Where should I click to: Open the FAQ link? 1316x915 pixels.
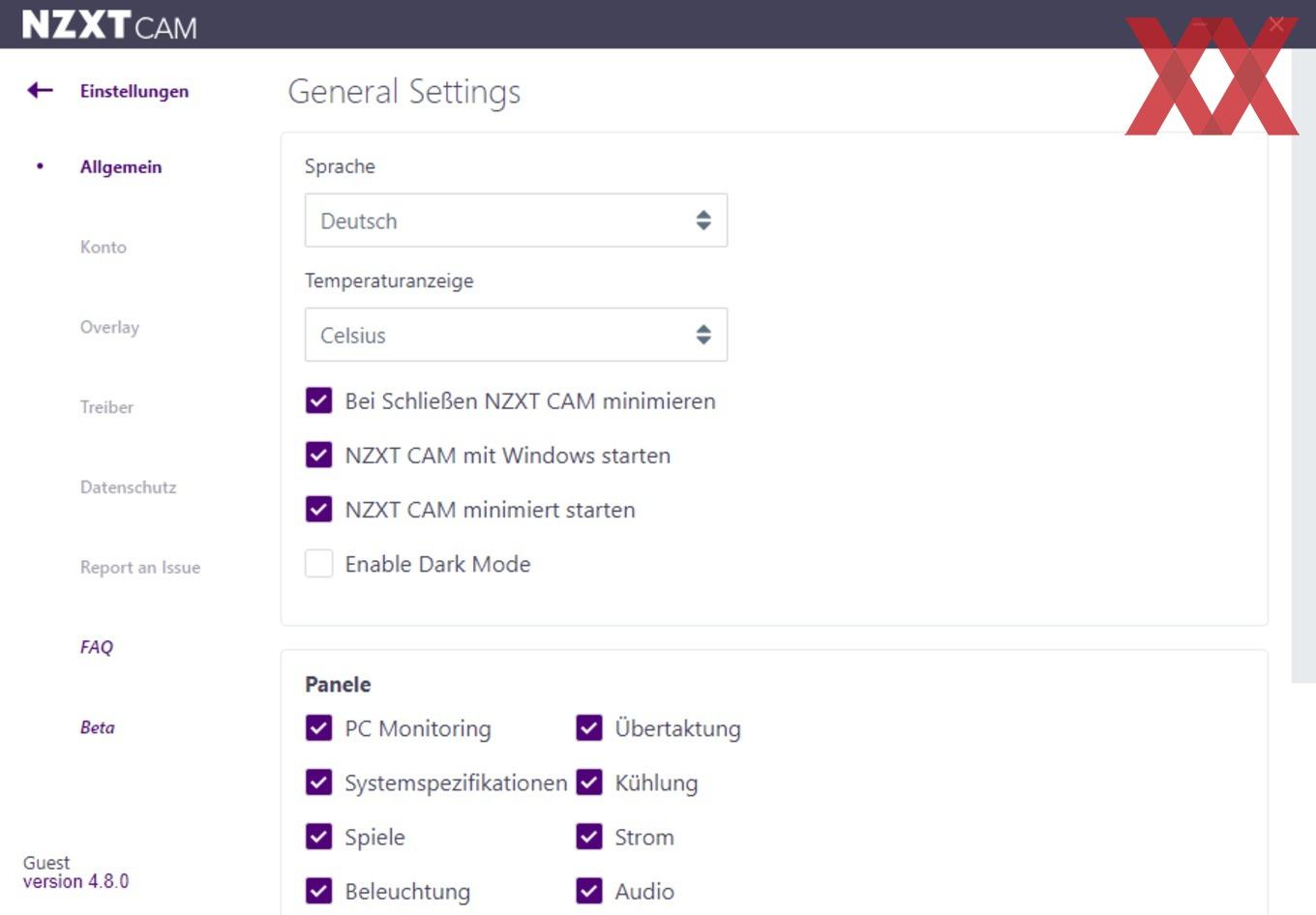[97, 647]
